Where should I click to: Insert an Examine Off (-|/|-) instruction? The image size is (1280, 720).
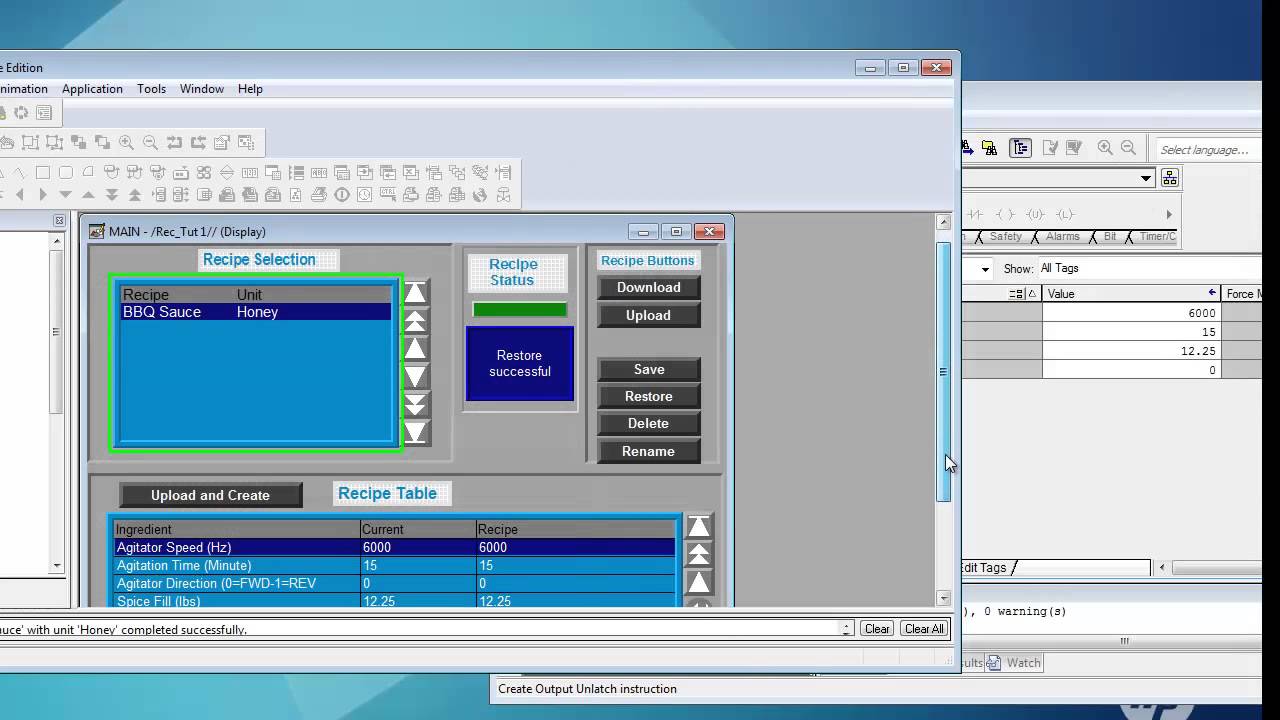[x=975, y=215]
